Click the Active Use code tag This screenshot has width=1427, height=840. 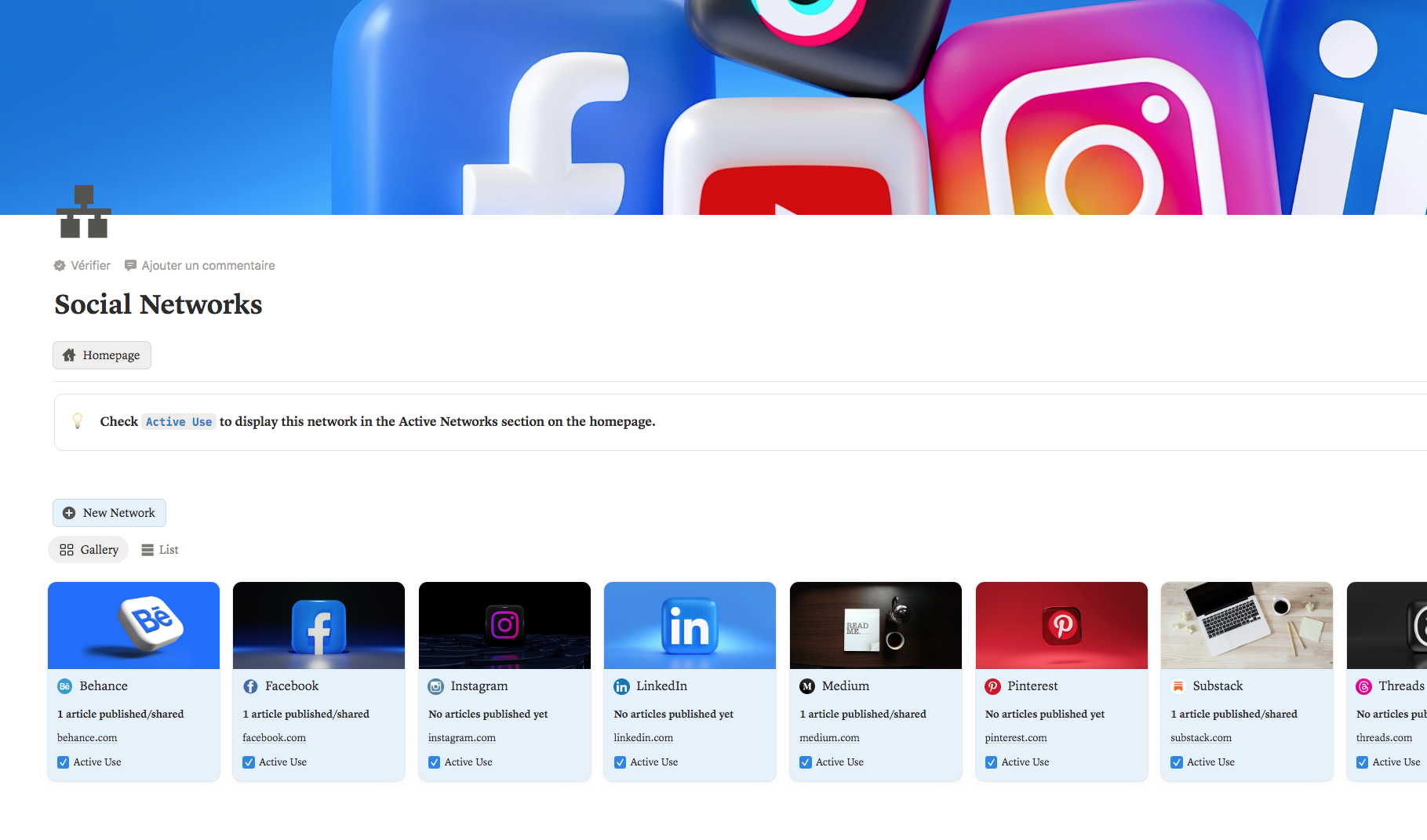click(x=179, y=422)
